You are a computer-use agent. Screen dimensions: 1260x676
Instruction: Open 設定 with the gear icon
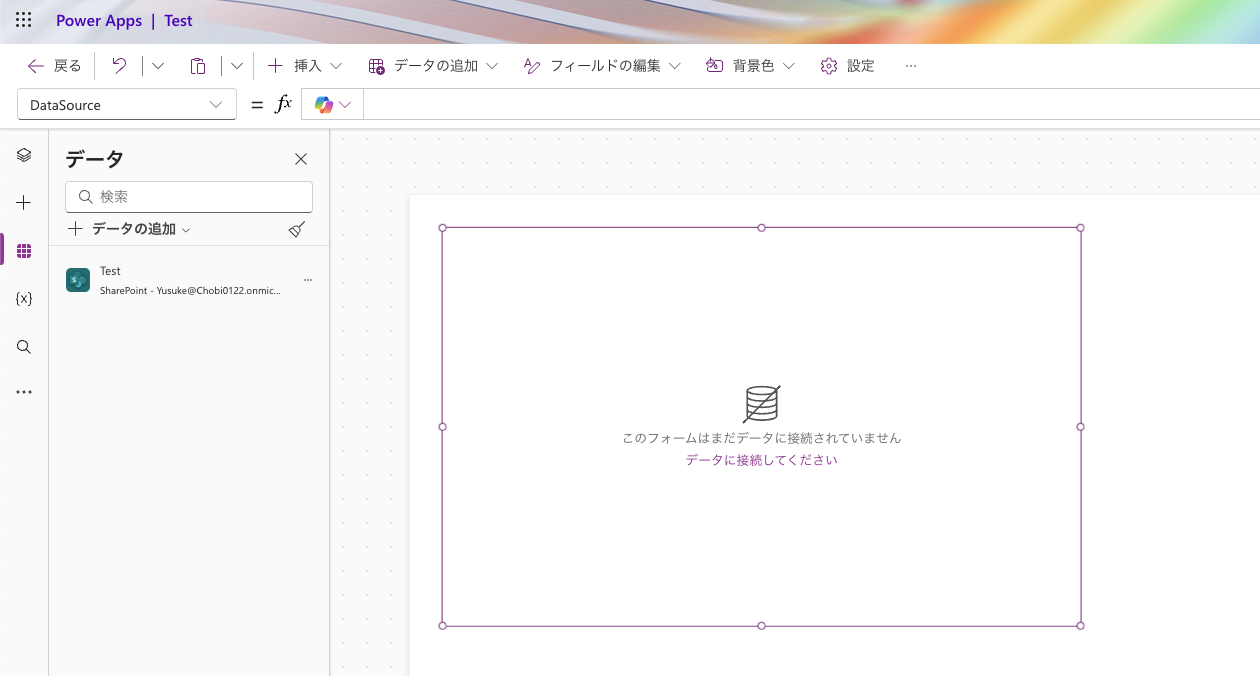point(846,65)
